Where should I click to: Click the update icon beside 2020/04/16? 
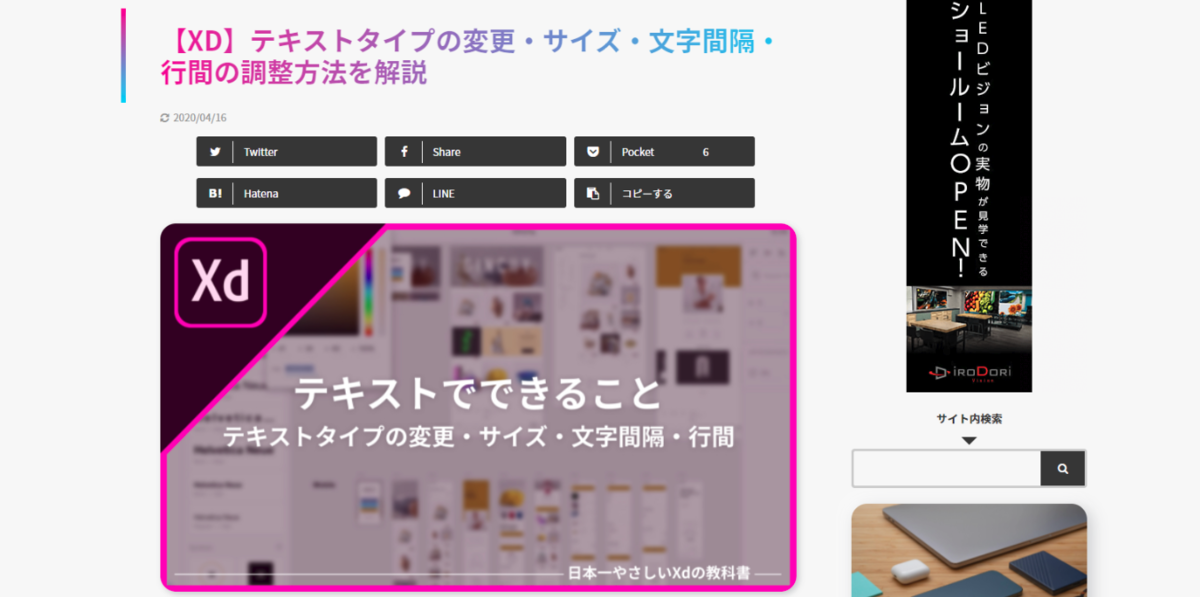165,118
